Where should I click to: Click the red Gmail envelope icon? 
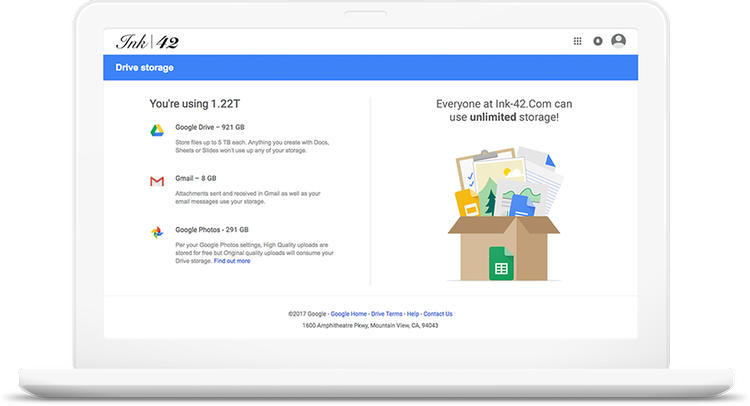tap(157, 181)
